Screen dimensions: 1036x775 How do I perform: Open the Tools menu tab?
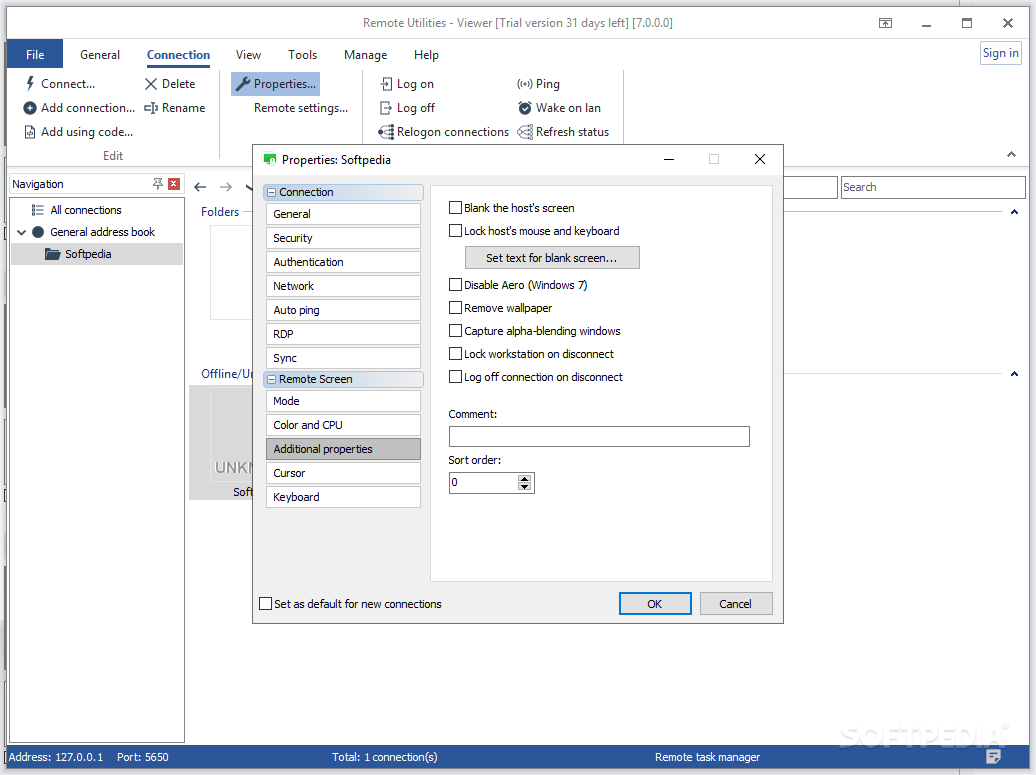pyautogui.click(x=302, y=55)
